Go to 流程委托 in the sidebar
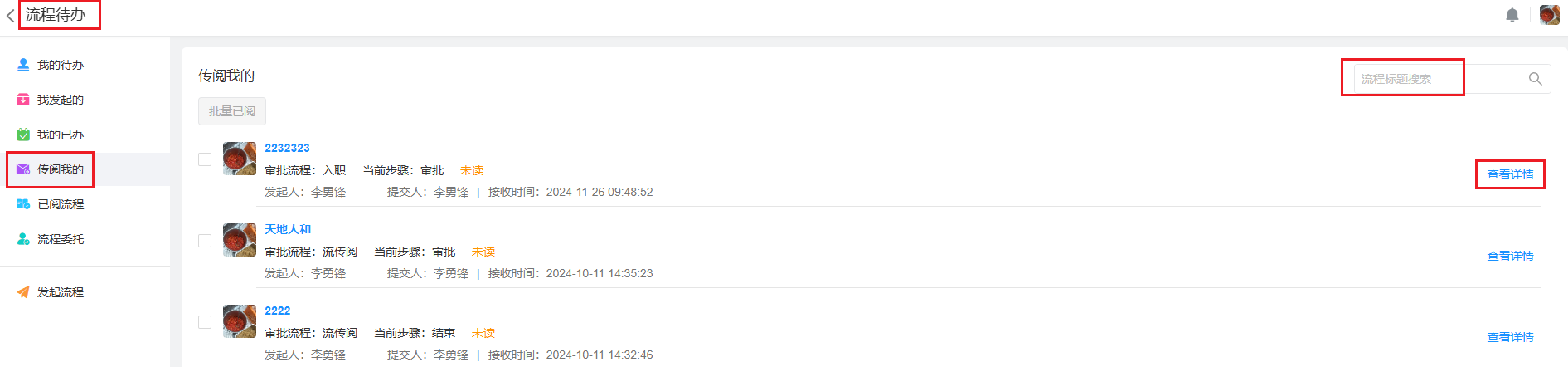The width and height of the screenshot is (1568, 367). pyautogui.click(x=60, y=239)
